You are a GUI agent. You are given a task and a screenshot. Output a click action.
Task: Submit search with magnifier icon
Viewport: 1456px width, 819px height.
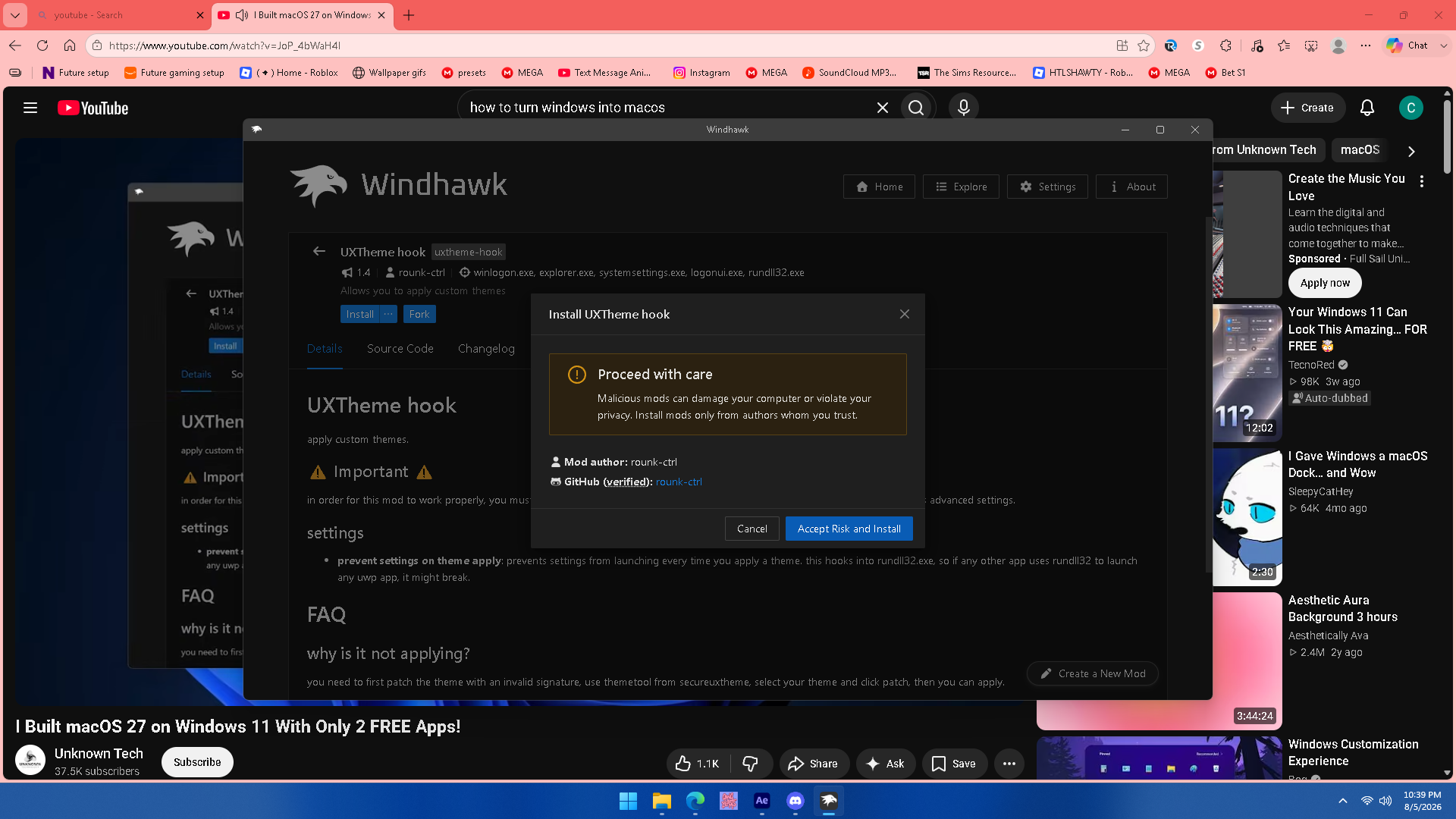tap(916, 108)
